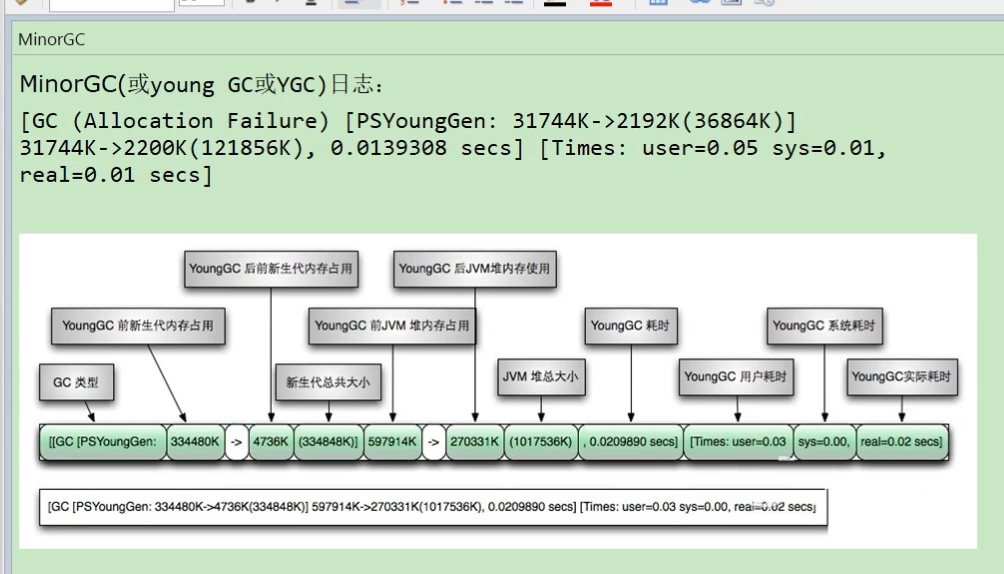Click the 597914K diagram cell
Screen dimensions: 1004x574
[x=393, y=442]
